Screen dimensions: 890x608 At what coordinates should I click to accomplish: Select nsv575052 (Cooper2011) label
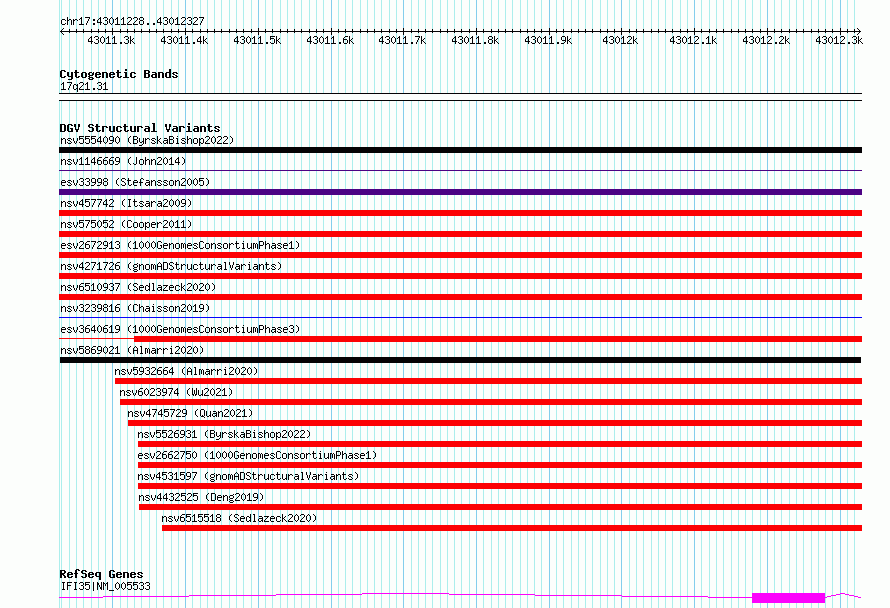point(126,224)
